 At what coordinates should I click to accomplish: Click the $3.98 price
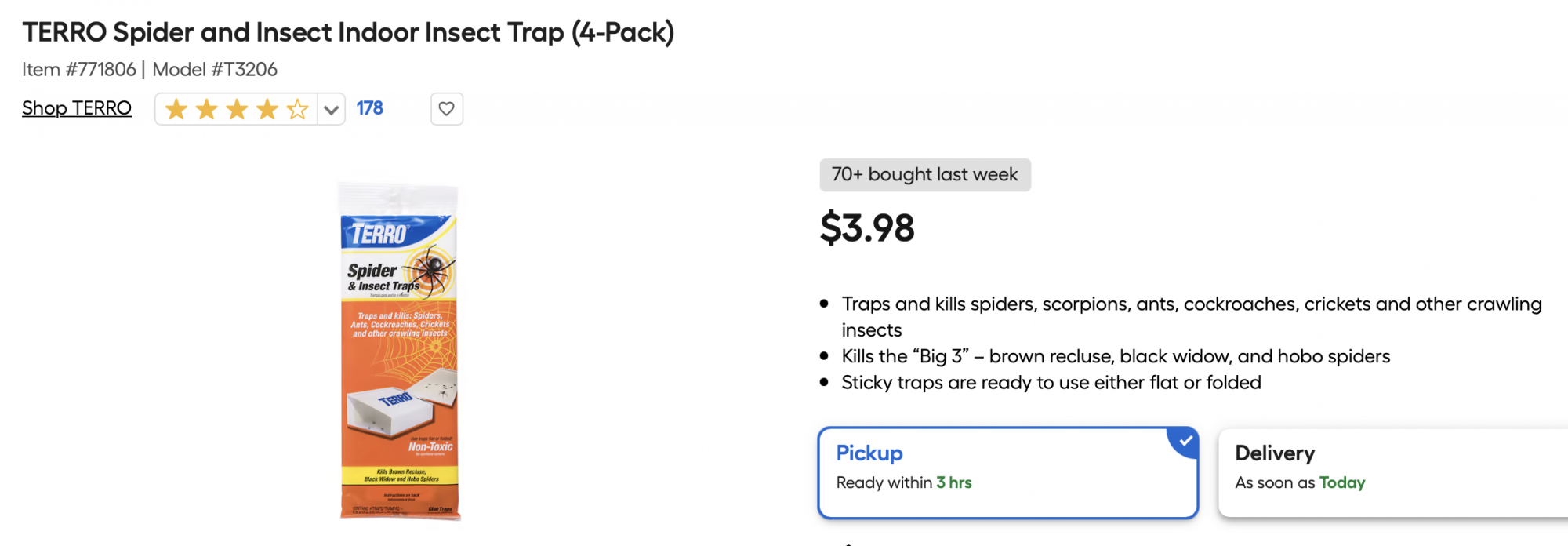(867, 228)
